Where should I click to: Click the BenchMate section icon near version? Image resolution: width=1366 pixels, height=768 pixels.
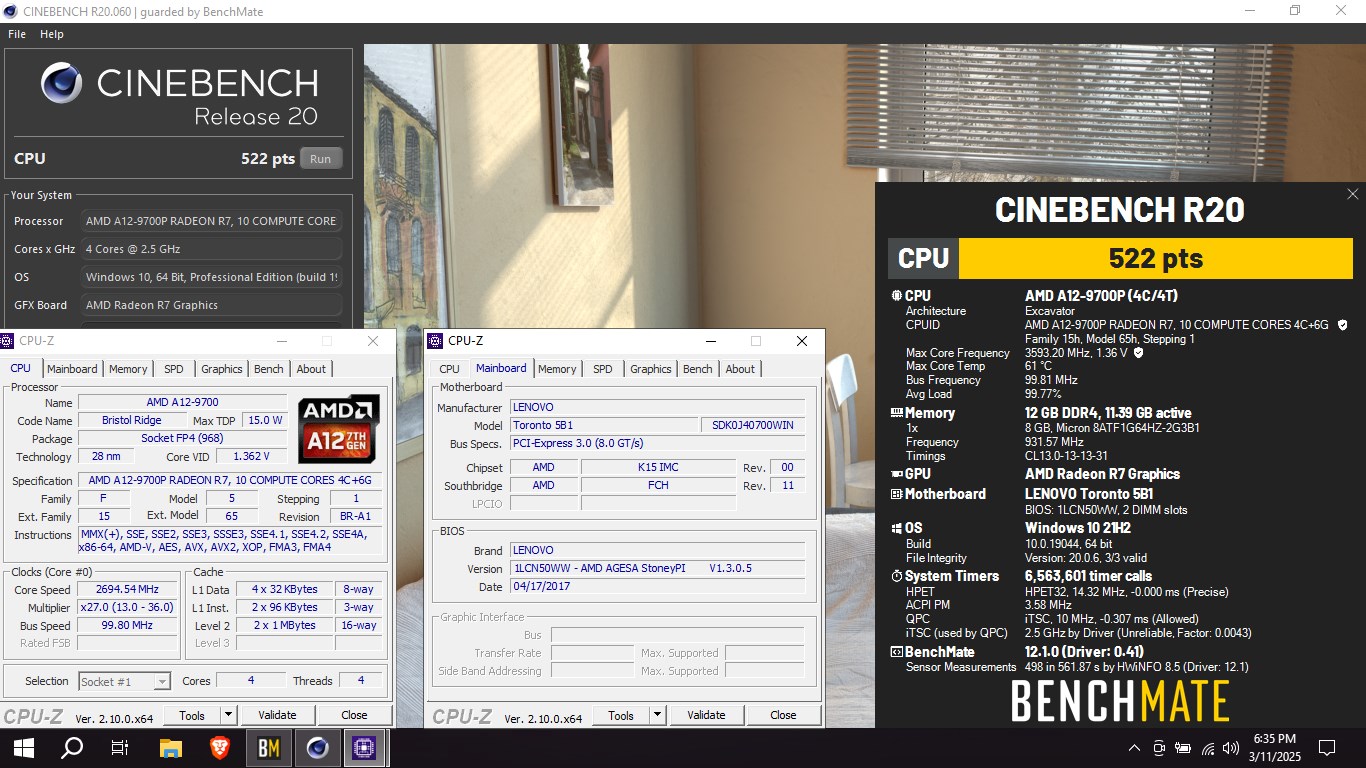click(x=896, y=652)
